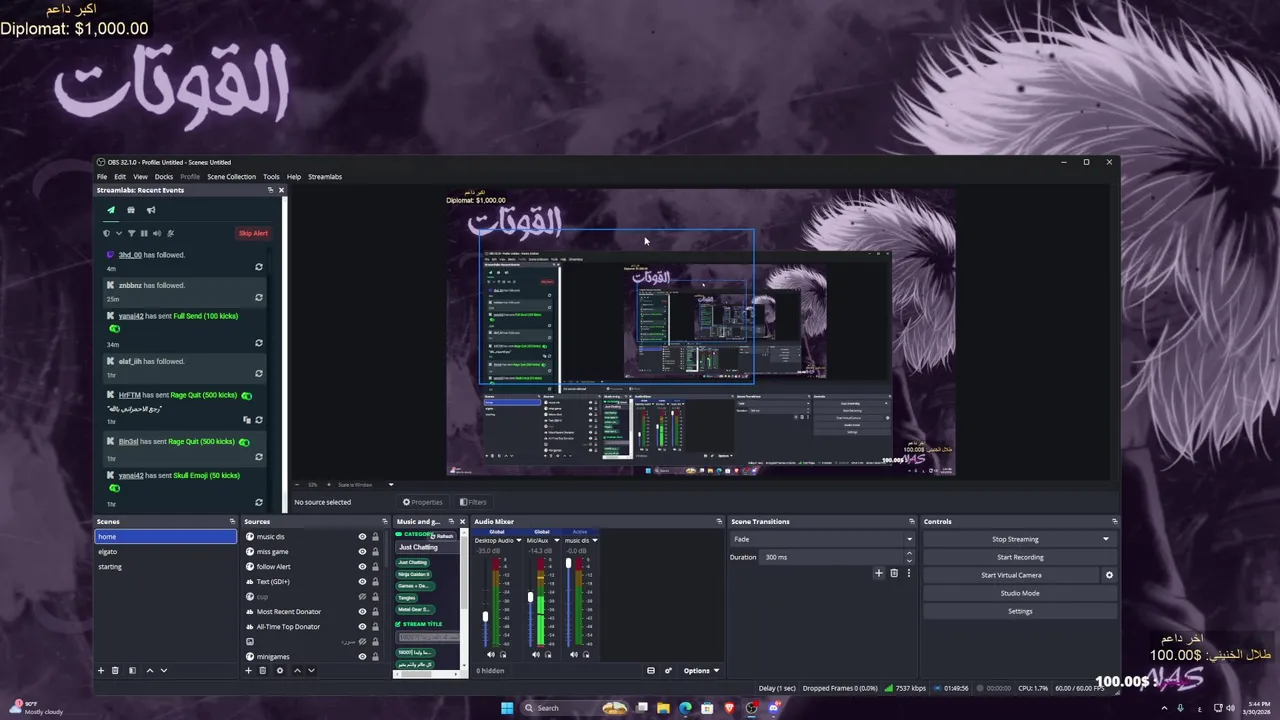Add a new scene with plus icon
This screenshot has width=1280, height=720.
(x=100, y=670)
